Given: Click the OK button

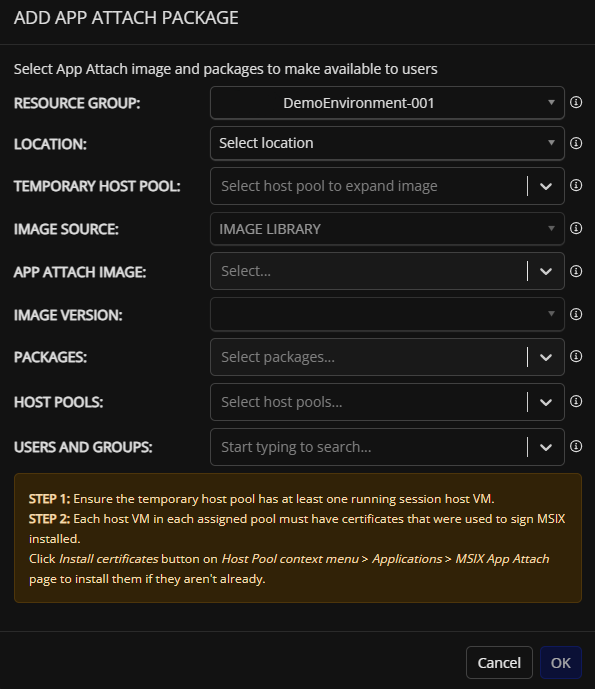Looking at the screenshot, I should tap(561, 663).
